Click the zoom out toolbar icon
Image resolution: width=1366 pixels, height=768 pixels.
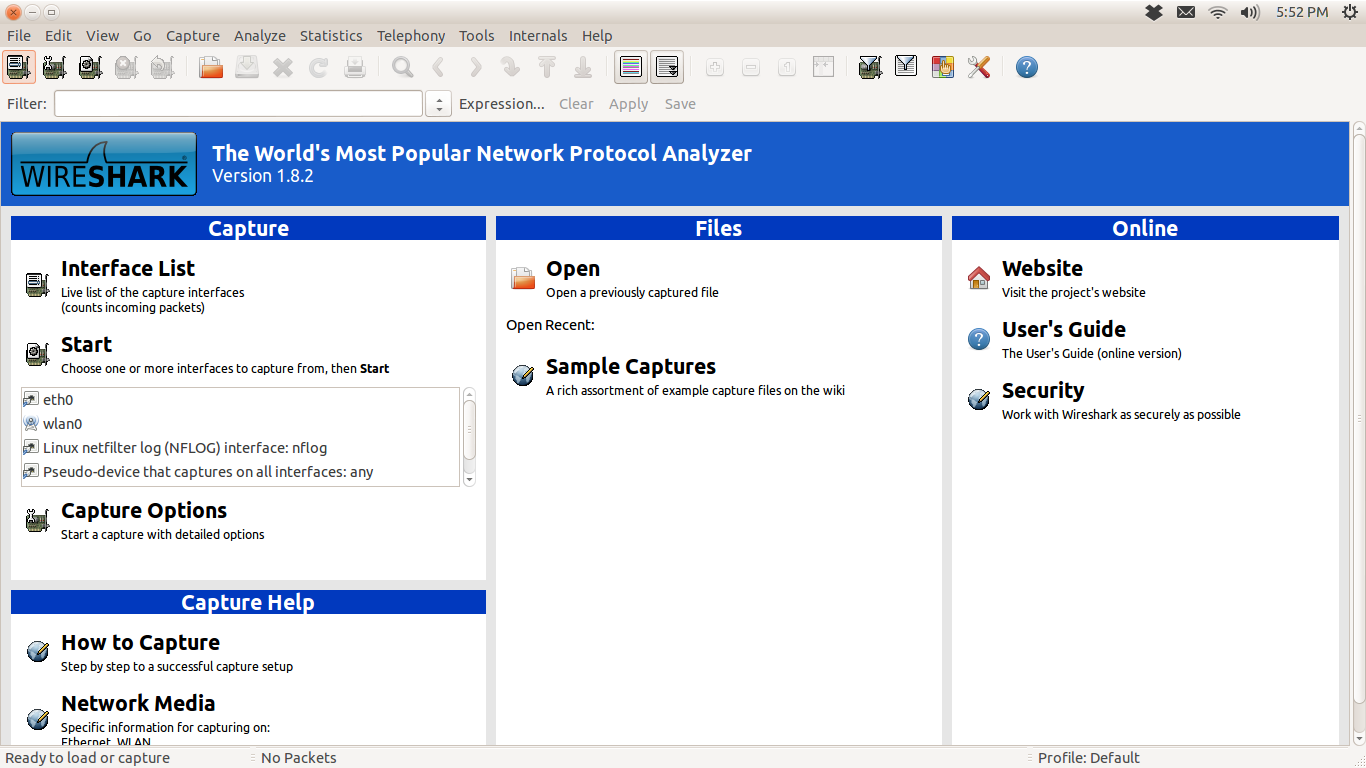point(751,67)
